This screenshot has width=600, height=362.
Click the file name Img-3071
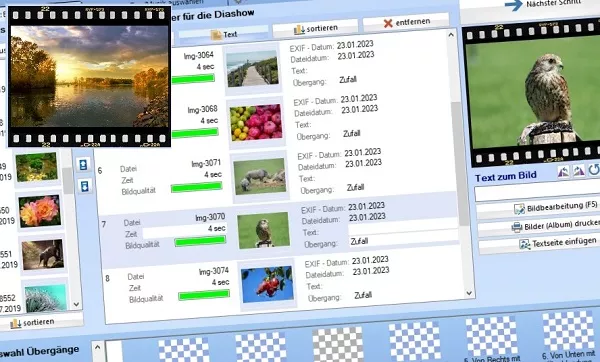tap(206, 164)
